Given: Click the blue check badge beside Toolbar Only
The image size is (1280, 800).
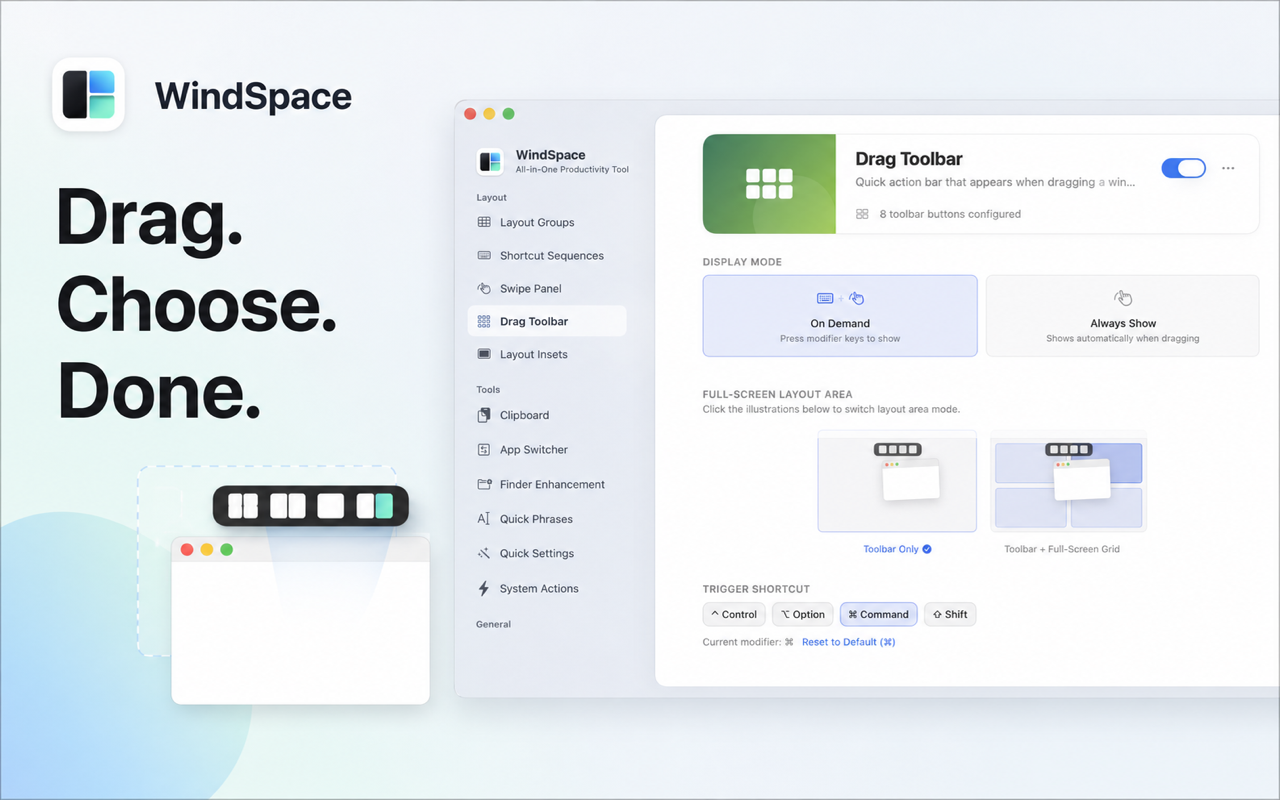Looking at the screenshot, I should [x=927, y=549].
